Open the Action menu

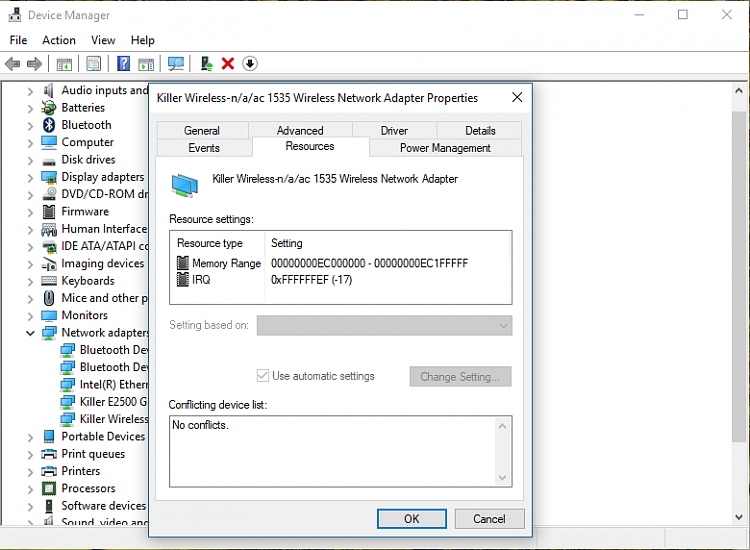pos(59,40)
